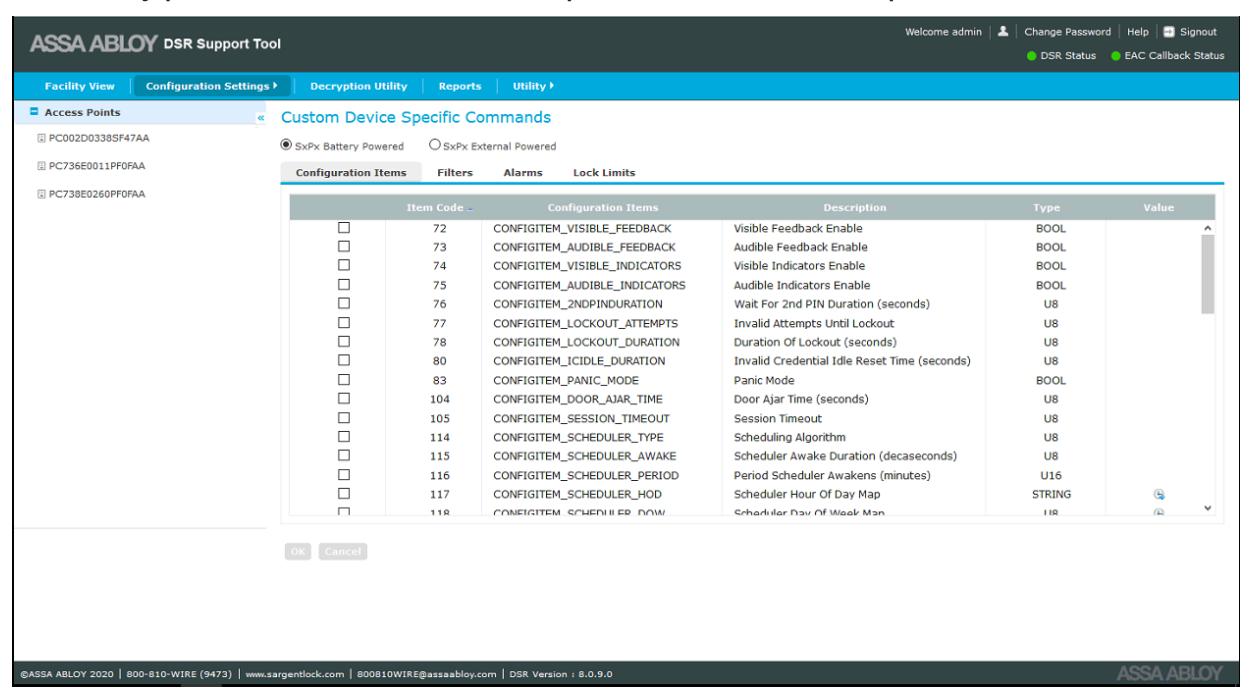Tick checkbox for CONFIGITEM_VISIBLE_INDICATORS
This screenshot has width=1251, height=697.
[x=344, y=266]
